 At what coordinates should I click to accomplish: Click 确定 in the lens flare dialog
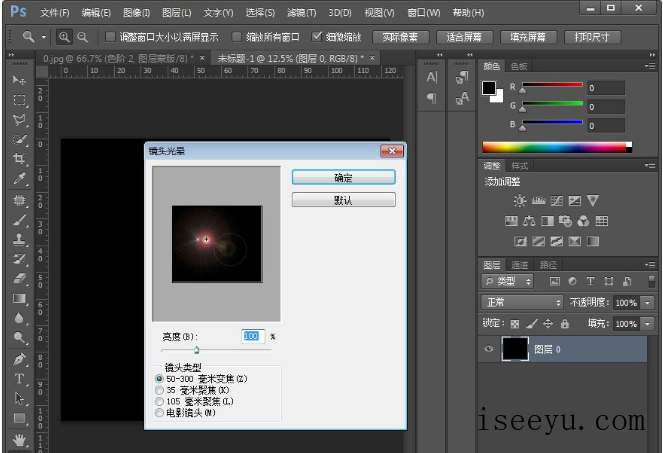click(x=343, y=177)
